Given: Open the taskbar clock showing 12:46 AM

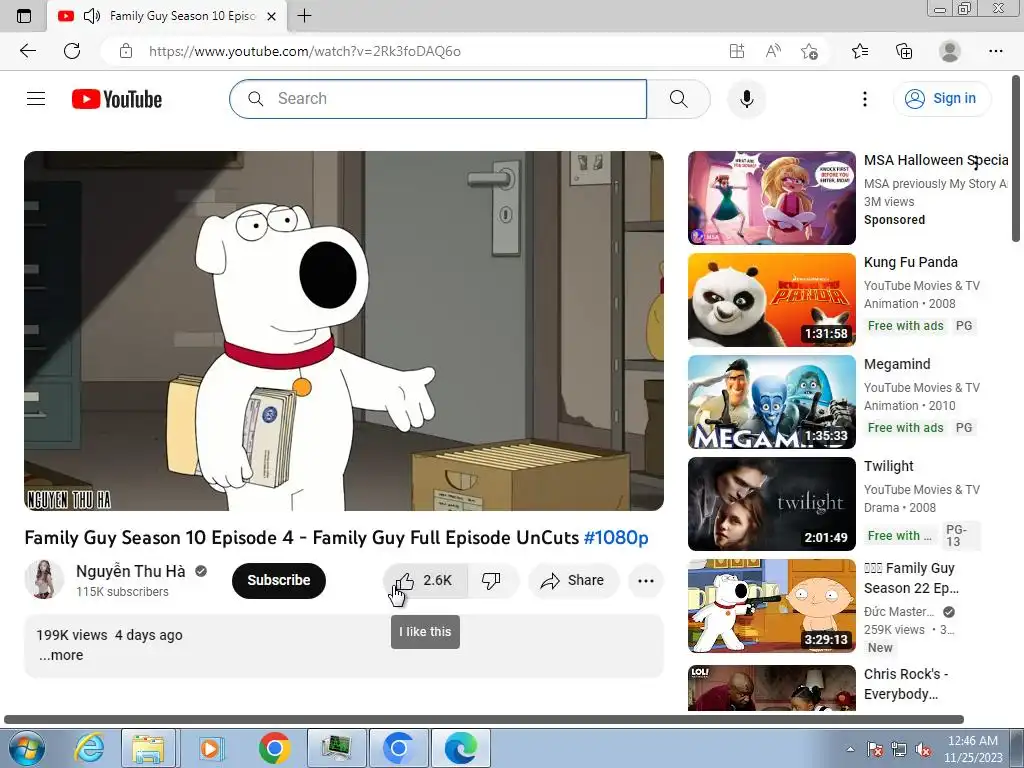Looking at the screenshot, I should (973, 748).
